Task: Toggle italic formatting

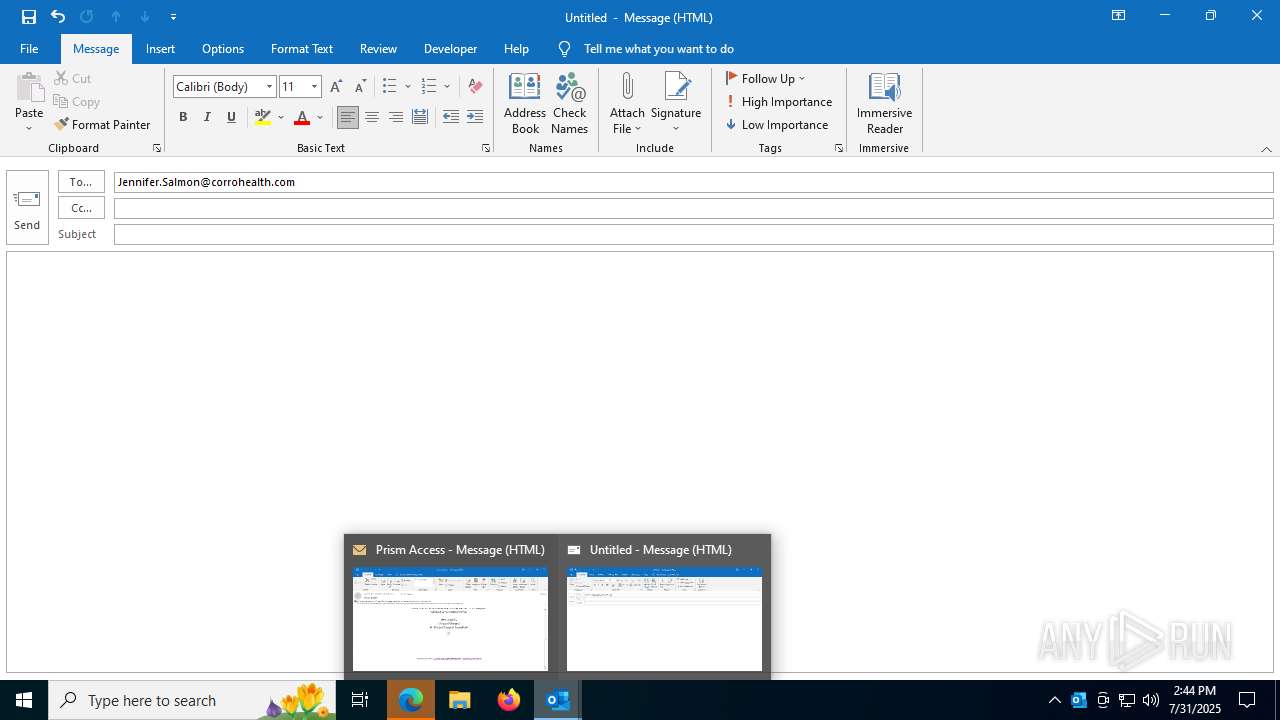Action: [207, 117]
